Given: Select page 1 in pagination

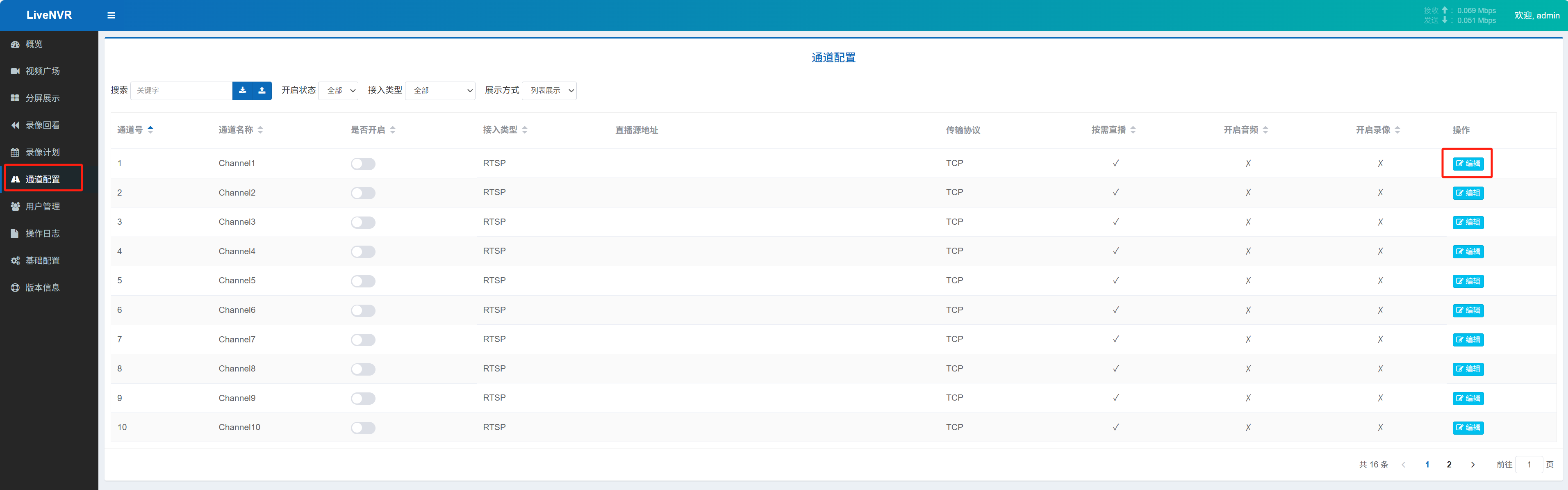Looking at the screenshot, I should pos(1427,465).
